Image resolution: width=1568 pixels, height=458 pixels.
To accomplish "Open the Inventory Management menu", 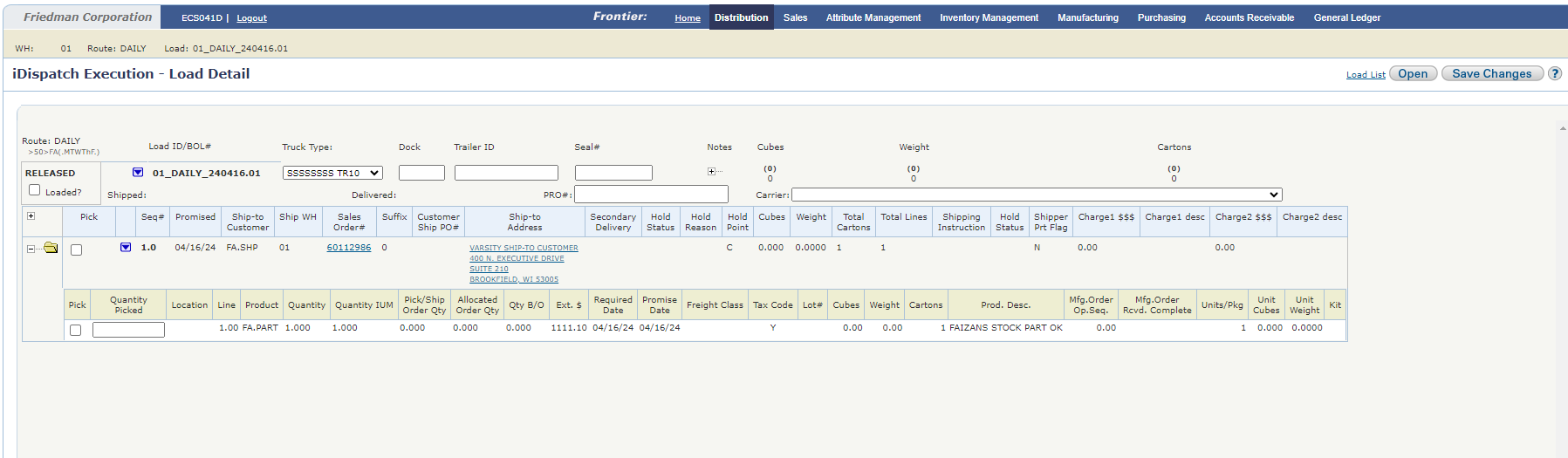I will 989,17.
